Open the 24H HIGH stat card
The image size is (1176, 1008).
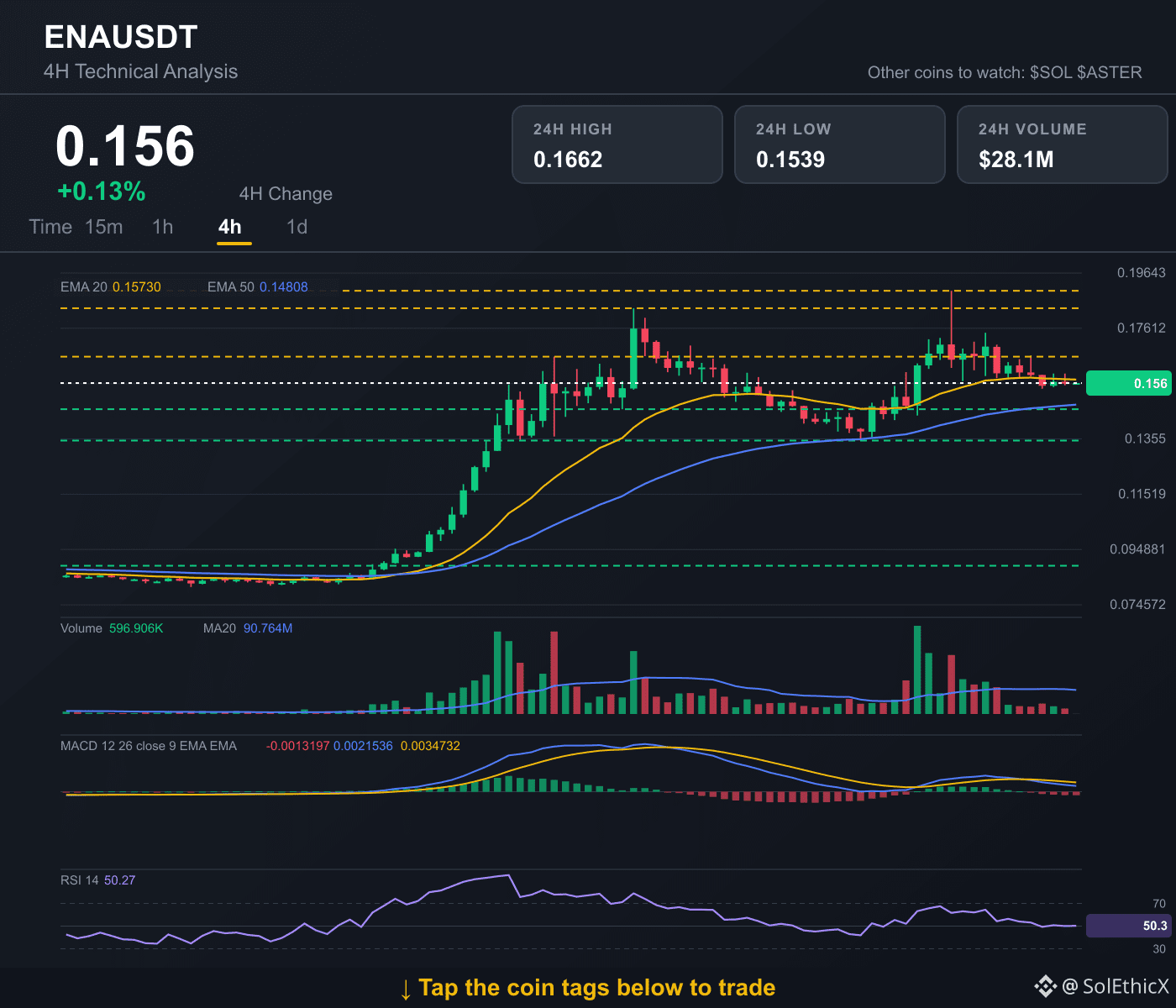click(617, 144)
